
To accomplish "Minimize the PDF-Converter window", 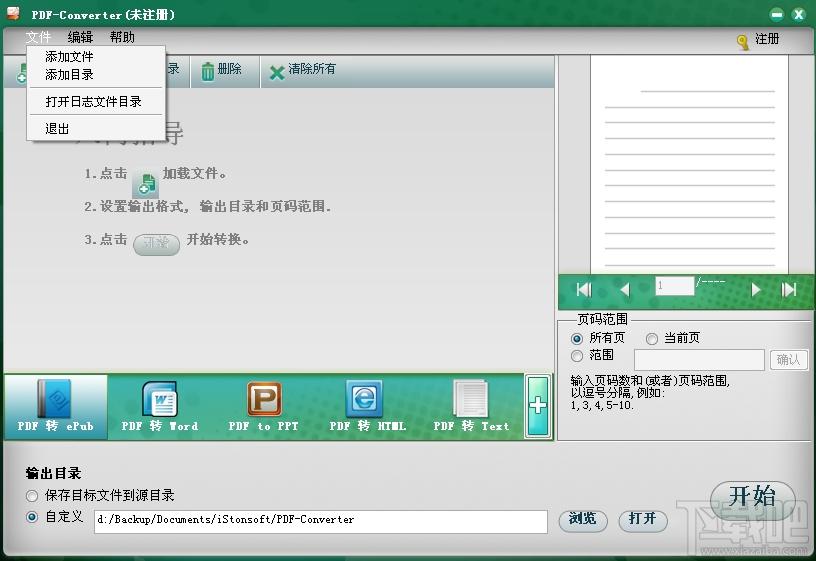I will [776, 15].
